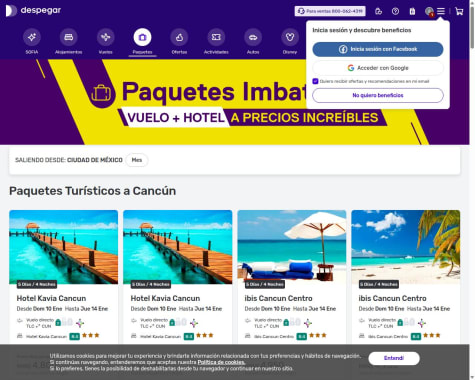
Task: Click the sales phone number button
Action: click(330, 11)
